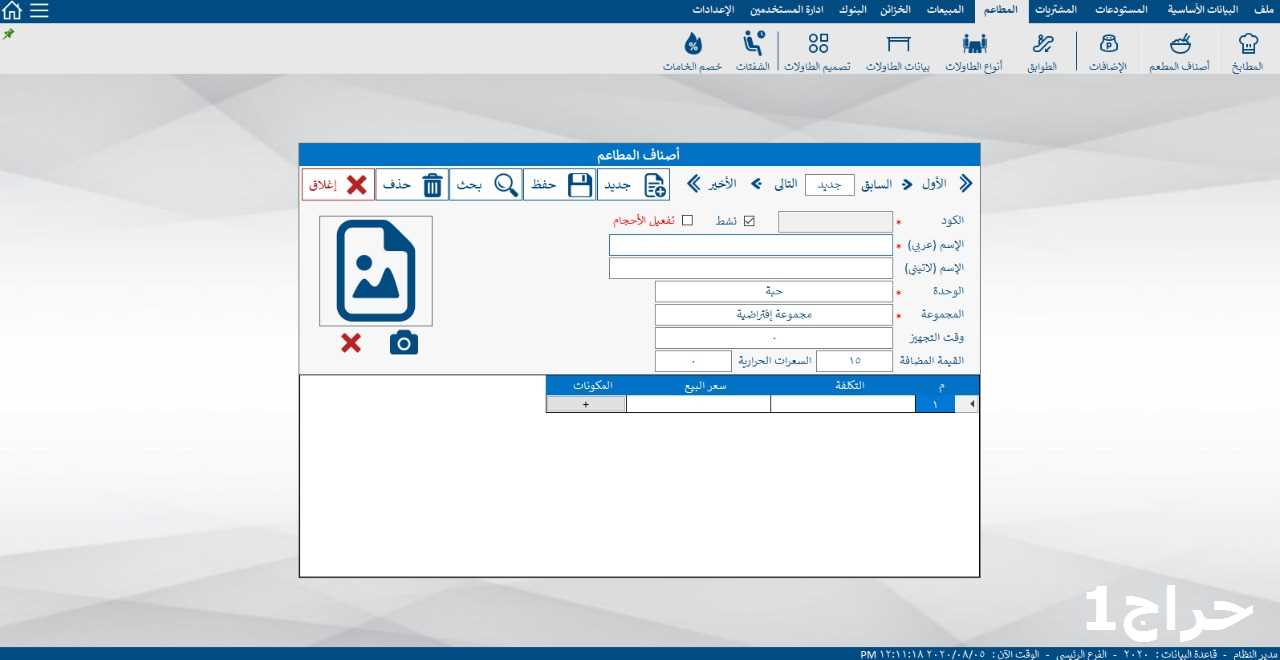Open أصناف المطعم (Restaurant Items) bowl icon
The height and width of the screenshot is (660, 1280).
point(1180,44)
